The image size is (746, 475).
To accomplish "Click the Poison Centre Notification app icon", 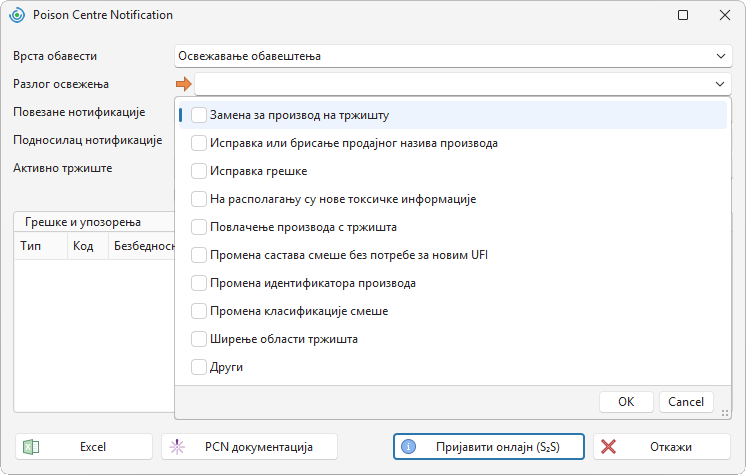I will (x=17, y=15).
